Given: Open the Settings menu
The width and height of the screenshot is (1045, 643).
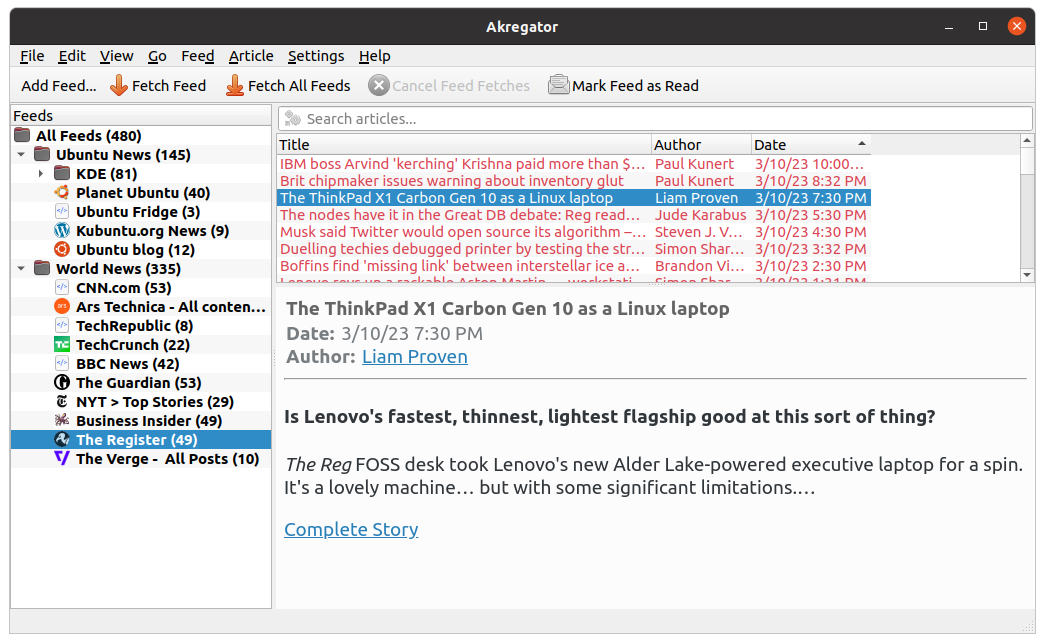Looking at the screenshot, I should [316, 56].
